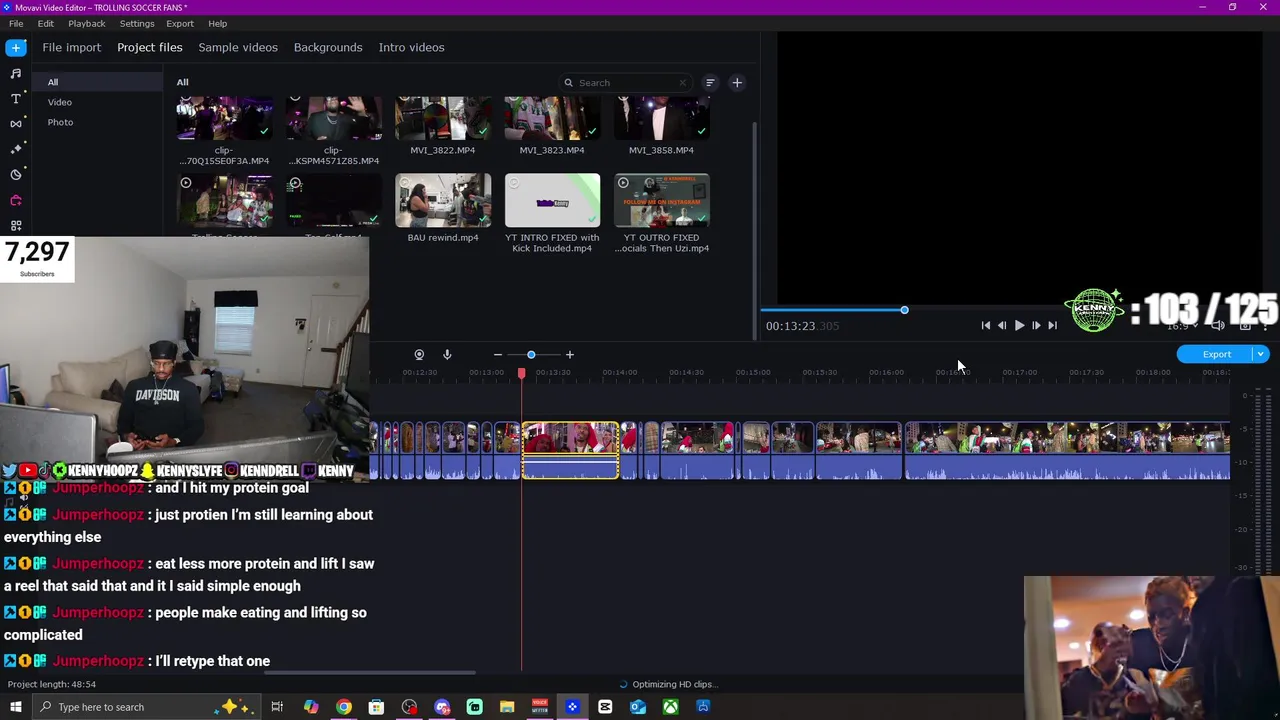Click the Project length: 48:54 status text
The height and width of the screenshot is (720, 1280).
coord(52,684)
